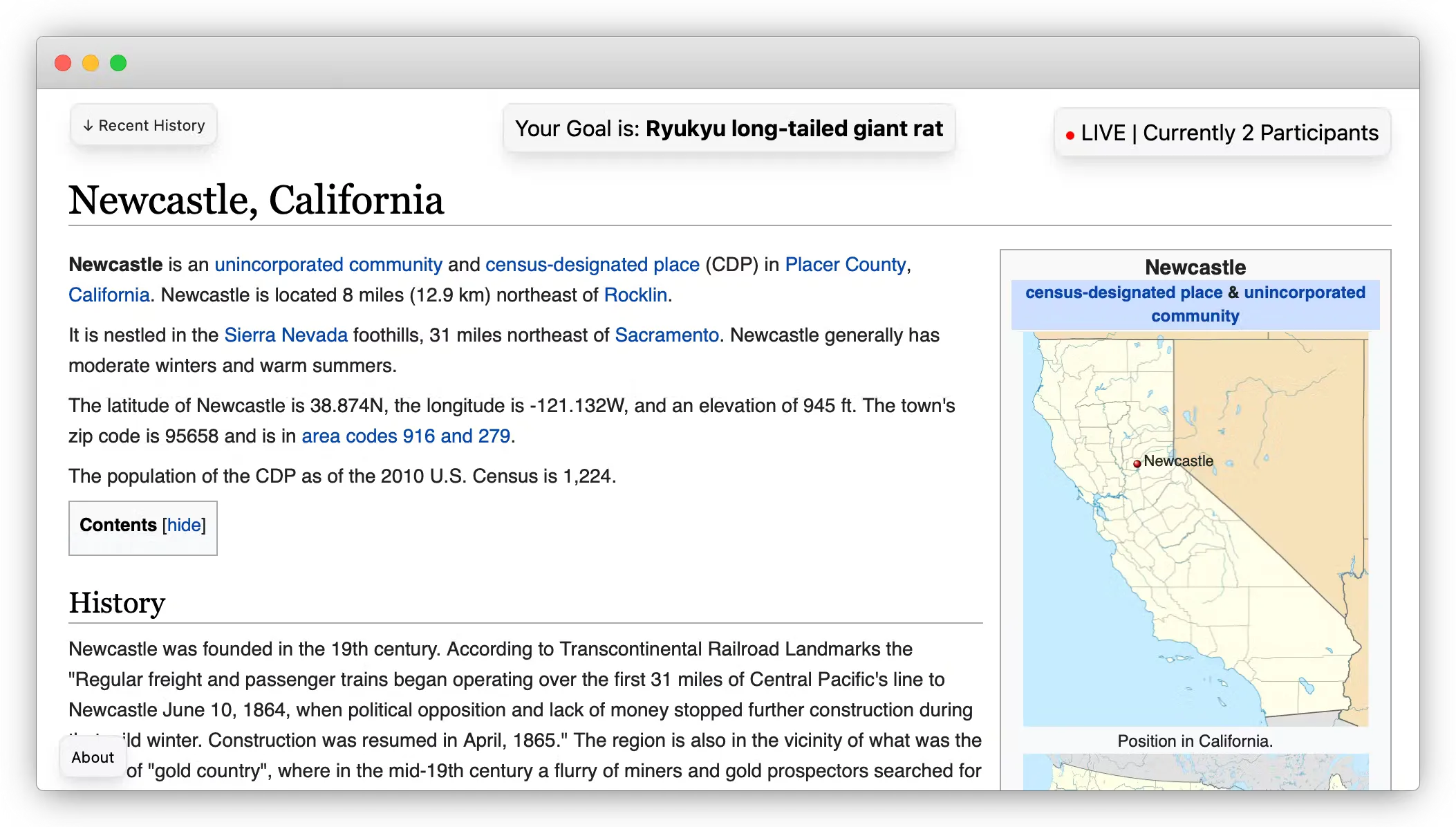Click the LIVE participants status badge
The width and height of the screenshot is (1456, 827).
pyautogui.click(x=1222, y=133)
